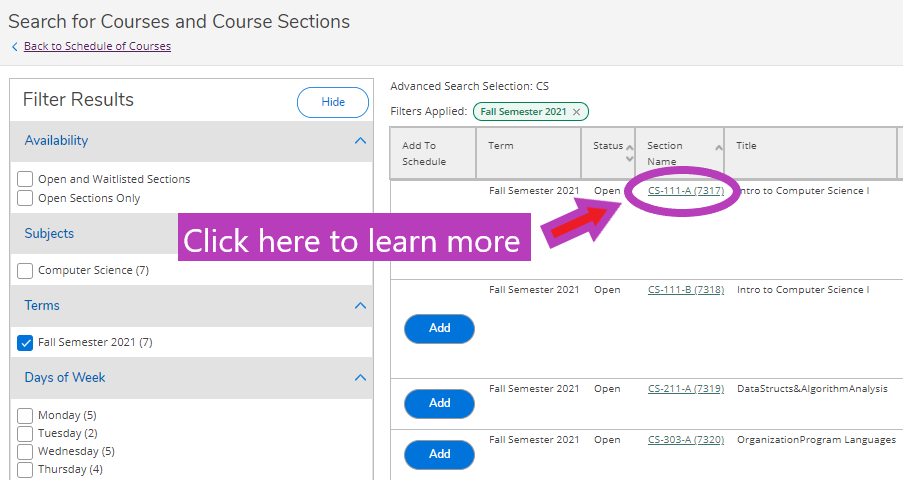Go back to Schedule of Courses

point(97,46)
